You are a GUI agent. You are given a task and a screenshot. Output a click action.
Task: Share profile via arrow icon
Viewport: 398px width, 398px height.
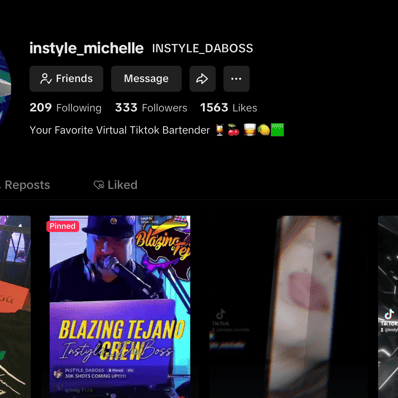[x=202, y=79]
